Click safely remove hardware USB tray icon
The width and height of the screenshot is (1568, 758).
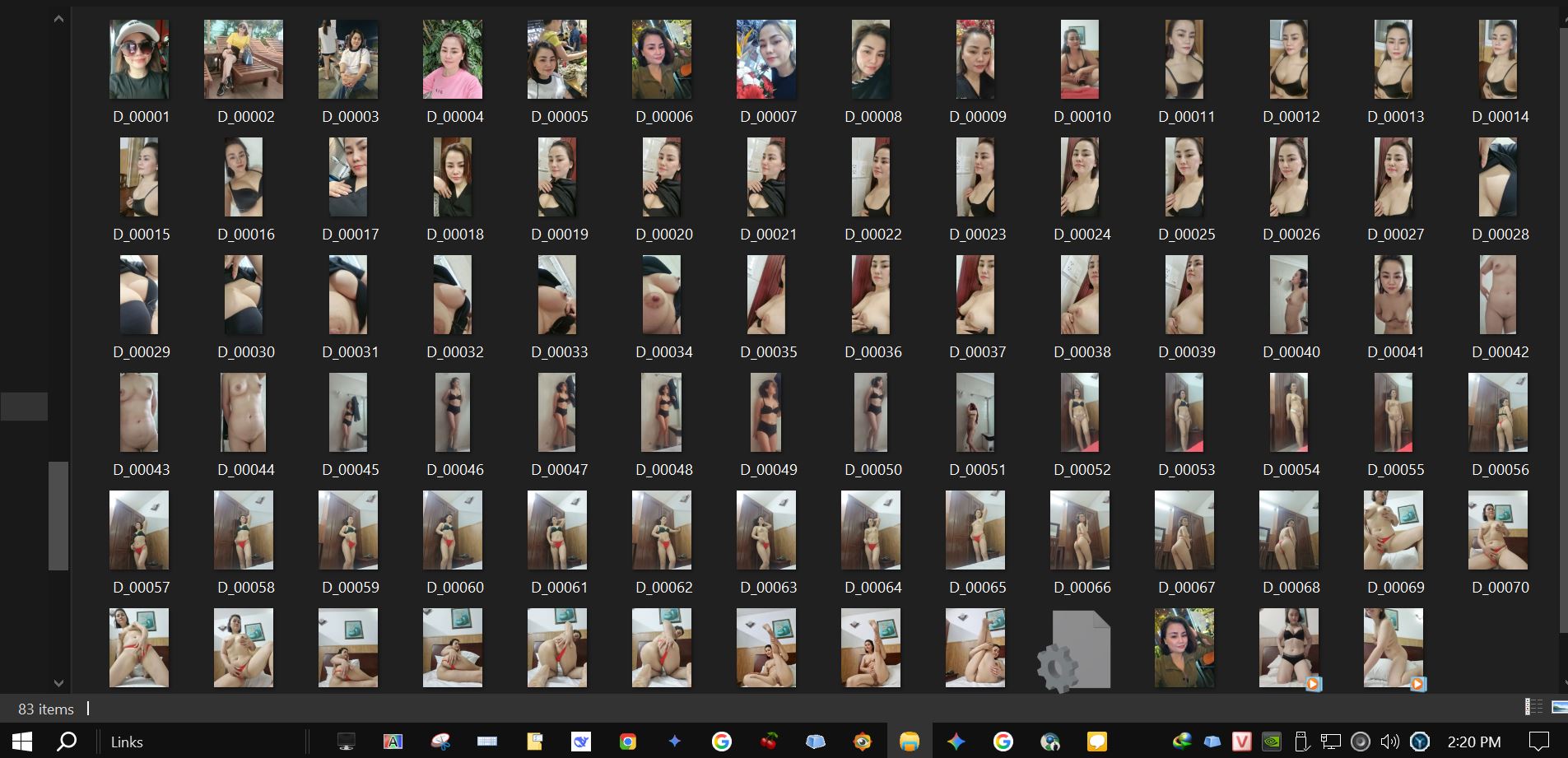tap(1301, 742)
